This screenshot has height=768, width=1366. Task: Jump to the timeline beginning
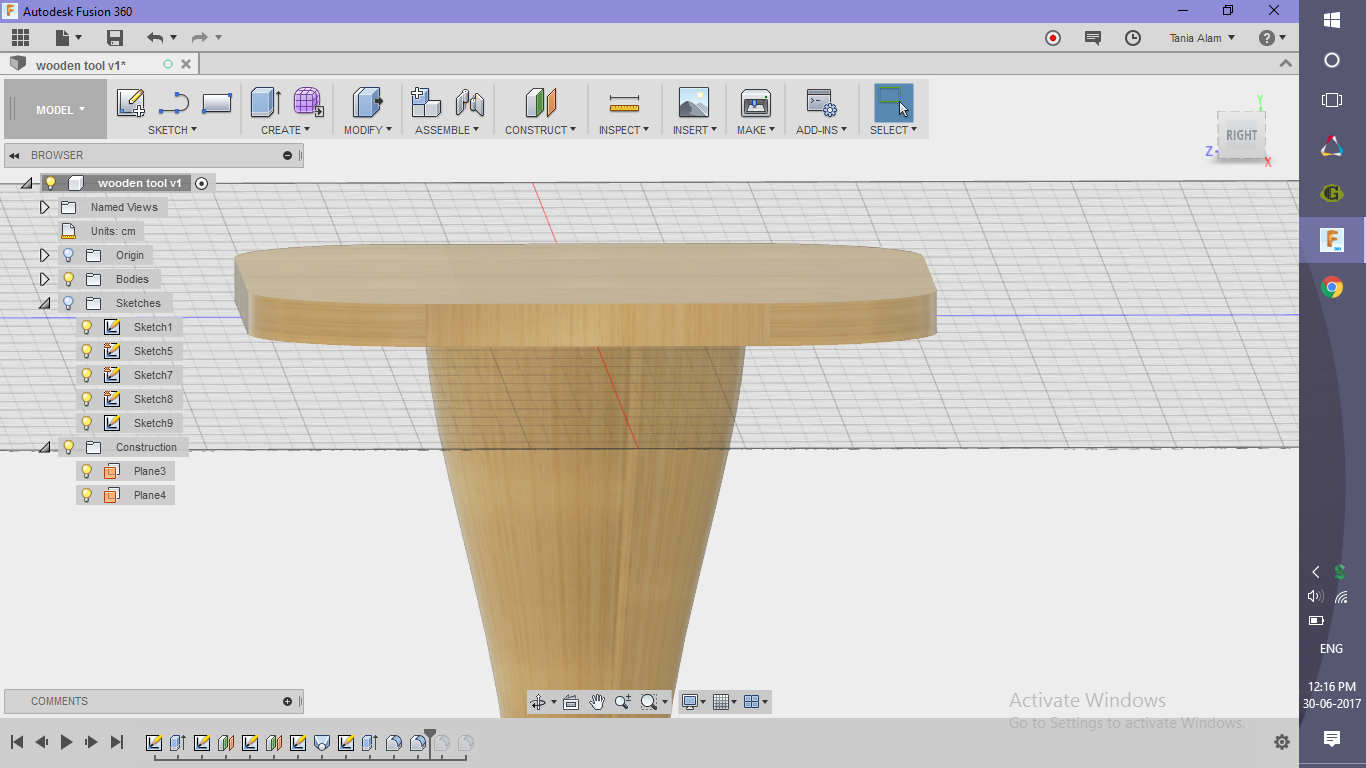[x=17, y=742]
